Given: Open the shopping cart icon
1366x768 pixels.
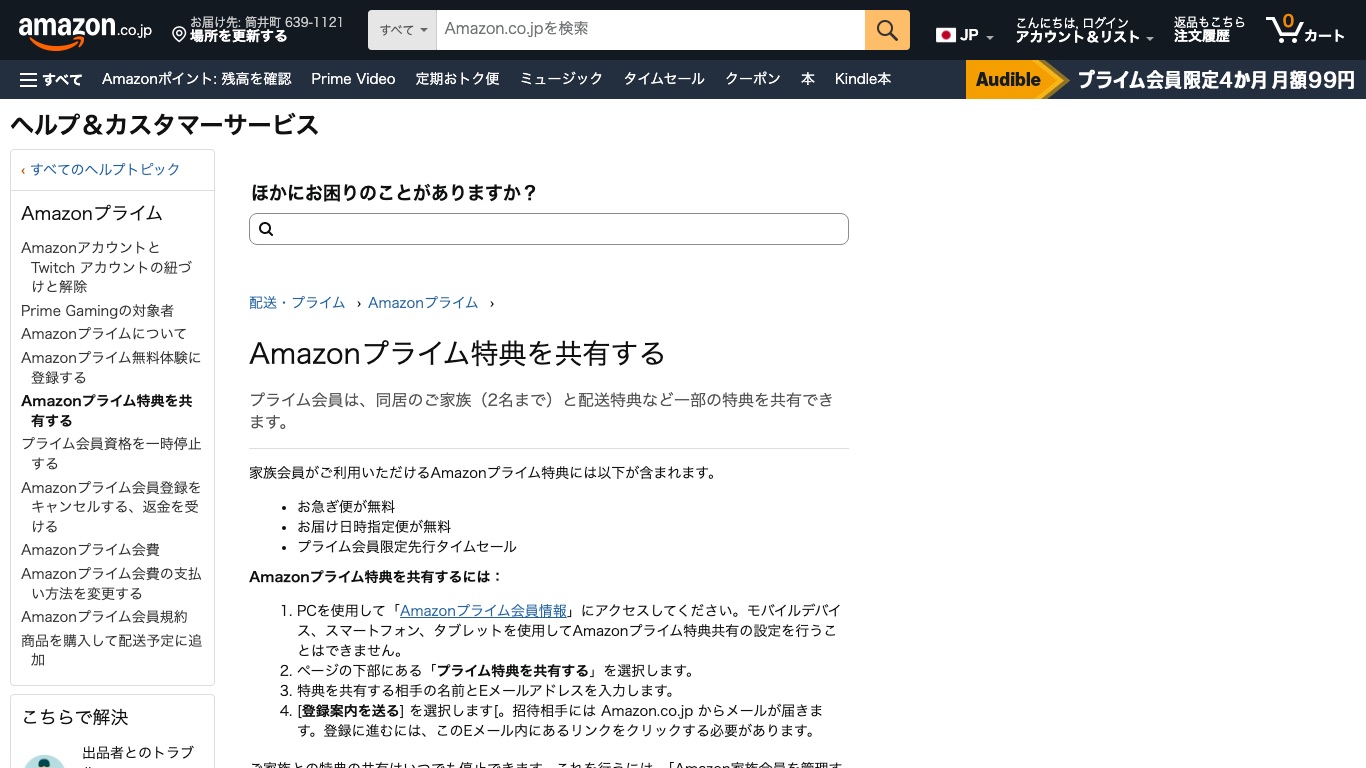Looking at the screenshot, I should [x=1305, y=30].
